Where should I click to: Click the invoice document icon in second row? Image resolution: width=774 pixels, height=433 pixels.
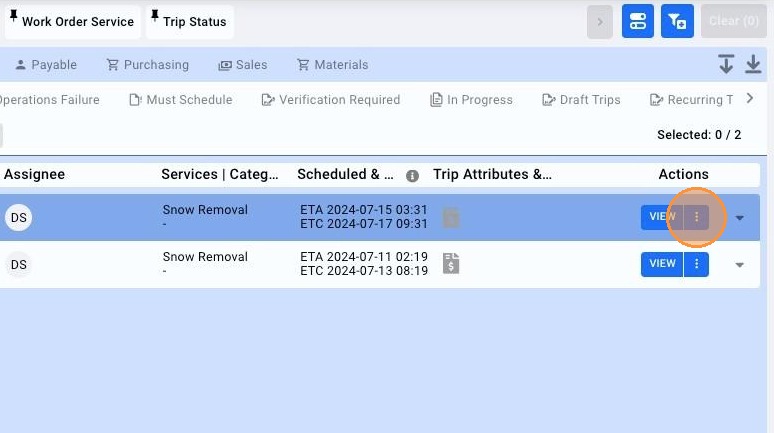[451, 264]
